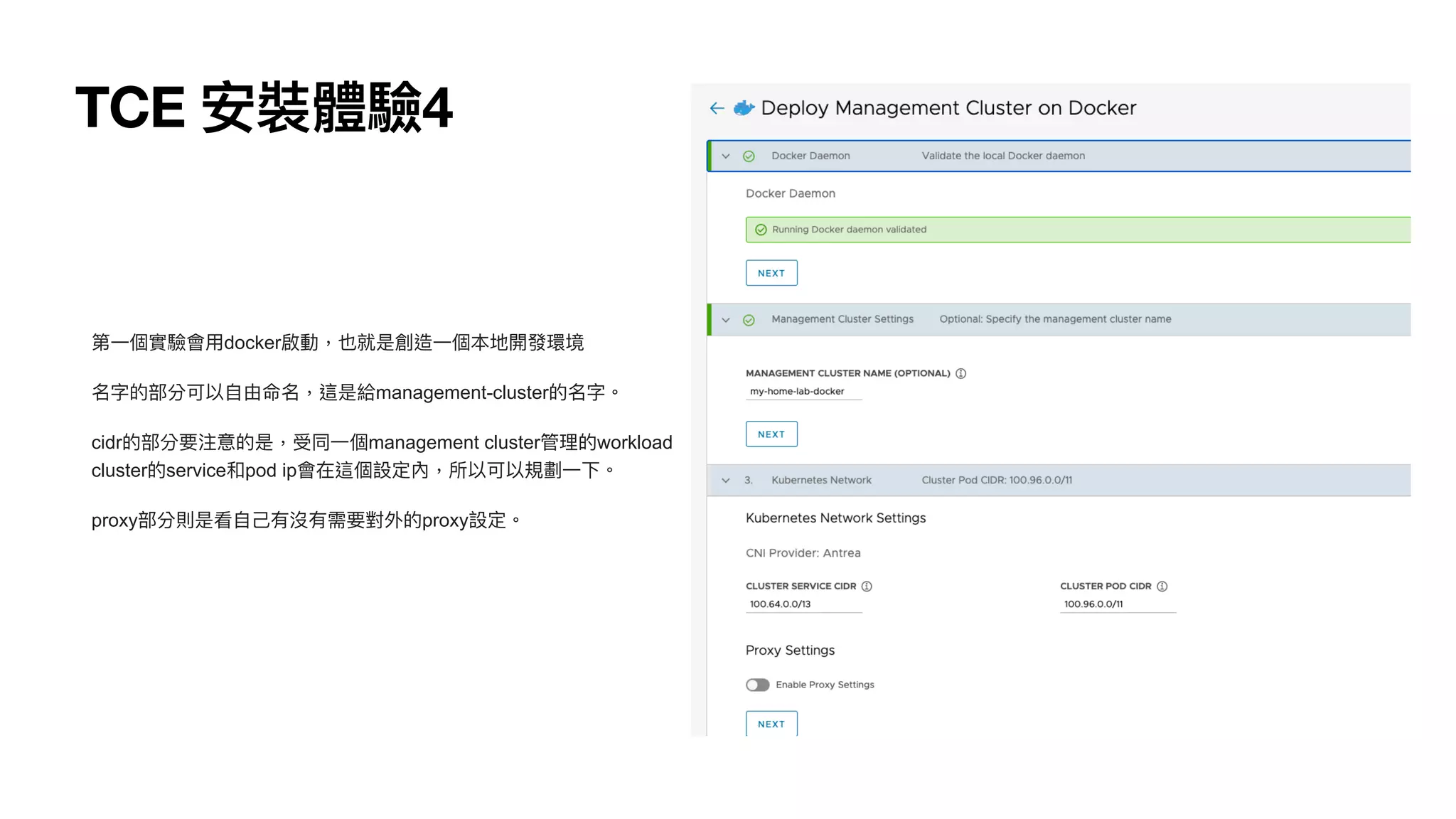Click NEXT under Docker Daemon
Viewport: 1456px width, 819px height.
(x=771, y=273)
